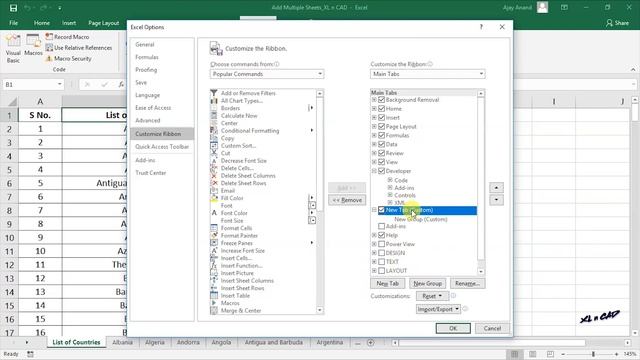Screen dimensions: 640x360
Task: Click new sheet plus button
Action: tap(371, 343)
